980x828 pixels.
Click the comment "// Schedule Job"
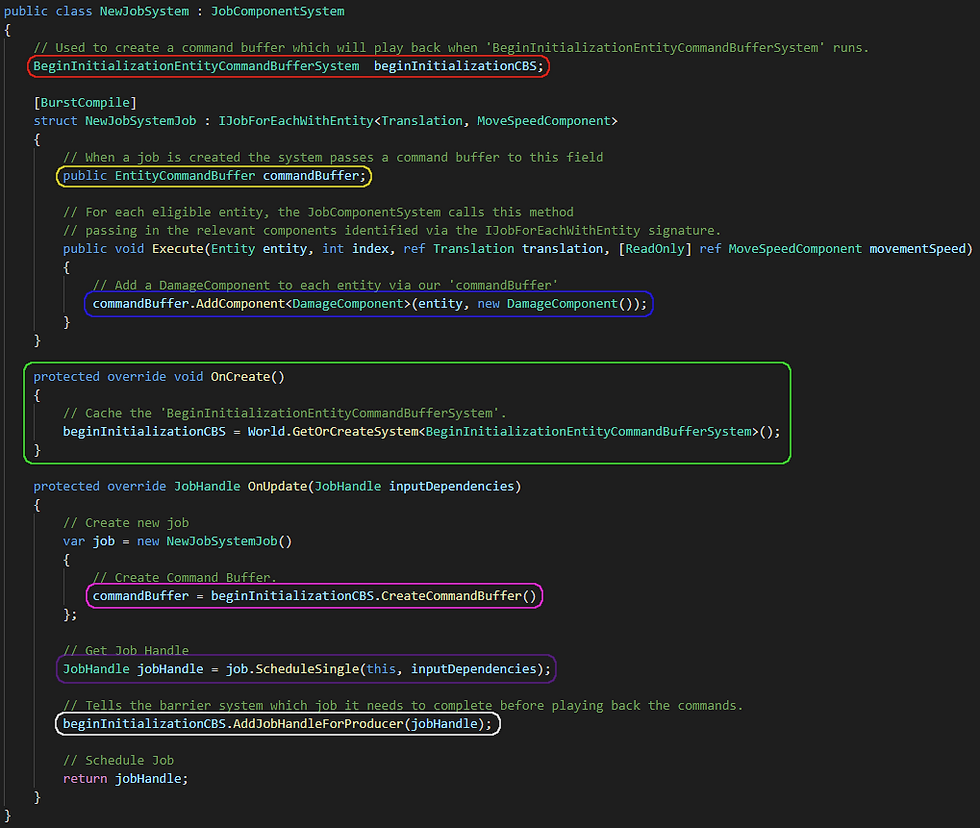(118, 761)
